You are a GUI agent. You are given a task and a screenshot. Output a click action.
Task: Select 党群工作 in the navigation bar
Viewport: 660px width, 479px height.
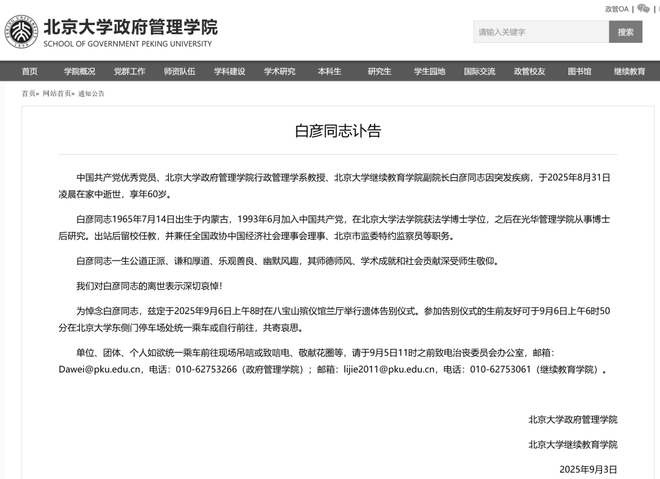point(129,71)
